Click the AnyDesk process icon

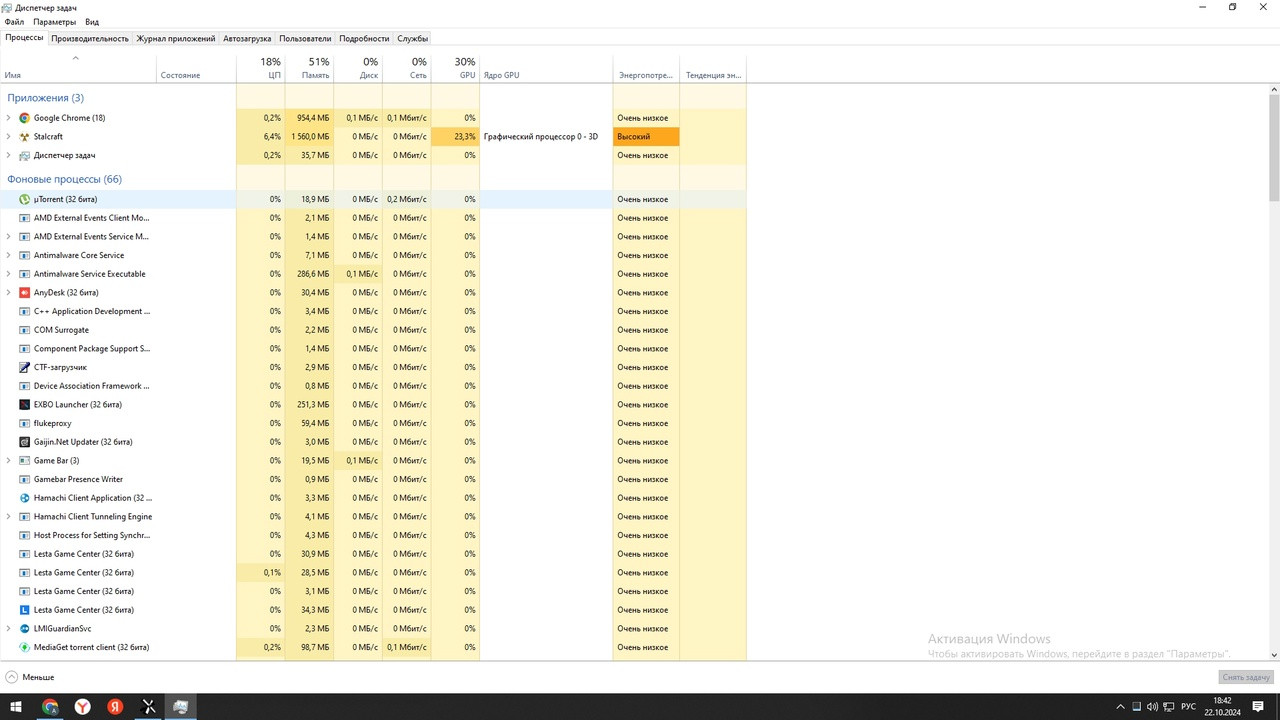coord(25,292)
